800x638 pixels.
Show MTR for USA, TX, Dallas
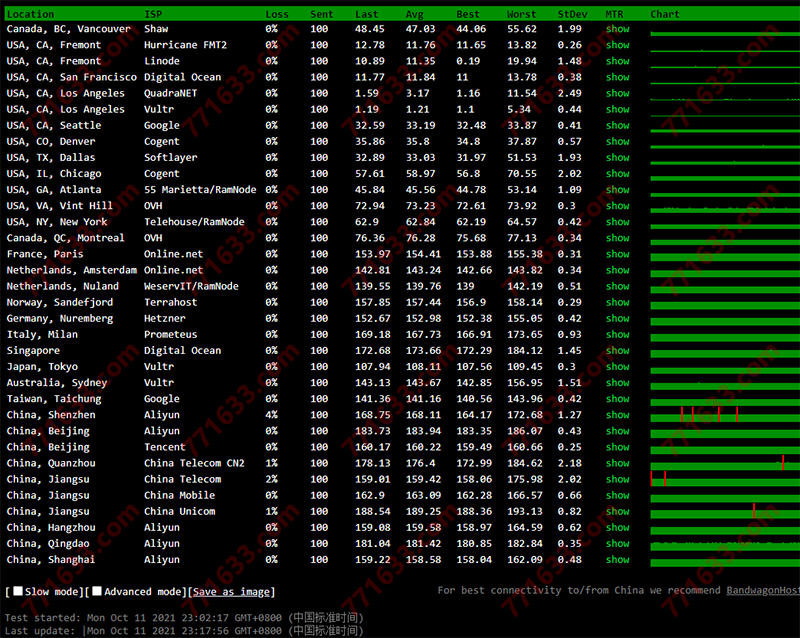617,158
